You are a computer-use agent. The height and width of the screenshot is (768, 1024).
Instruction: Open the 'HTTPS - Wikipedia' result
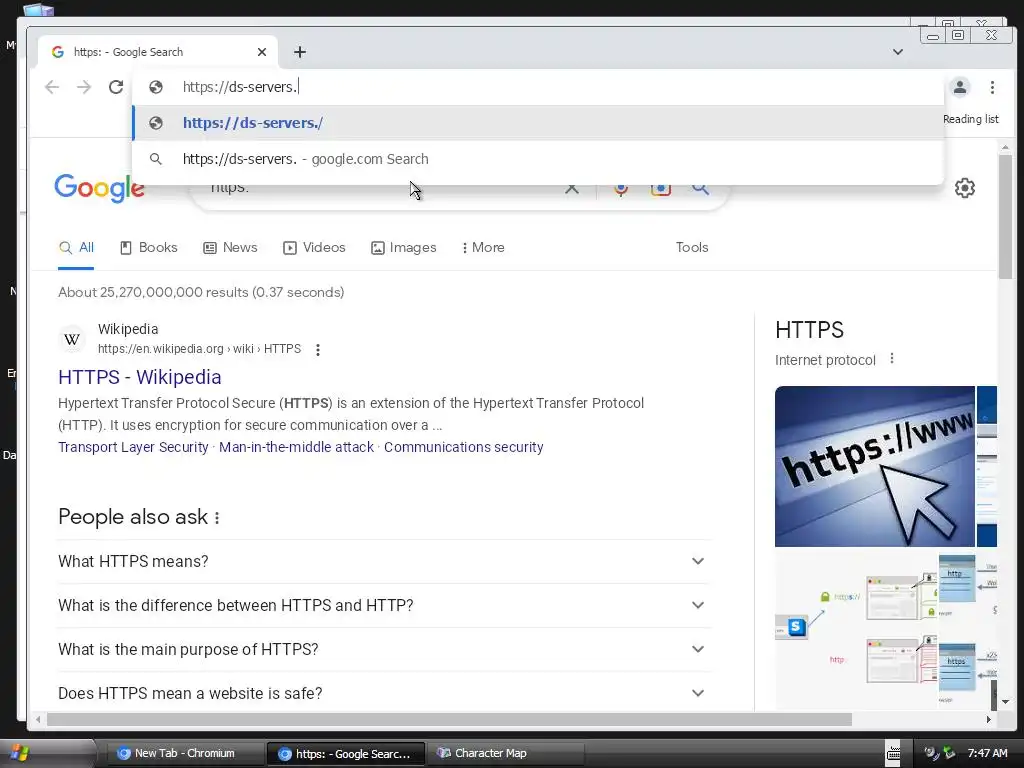pyautogui.click(x=140, y=377)
